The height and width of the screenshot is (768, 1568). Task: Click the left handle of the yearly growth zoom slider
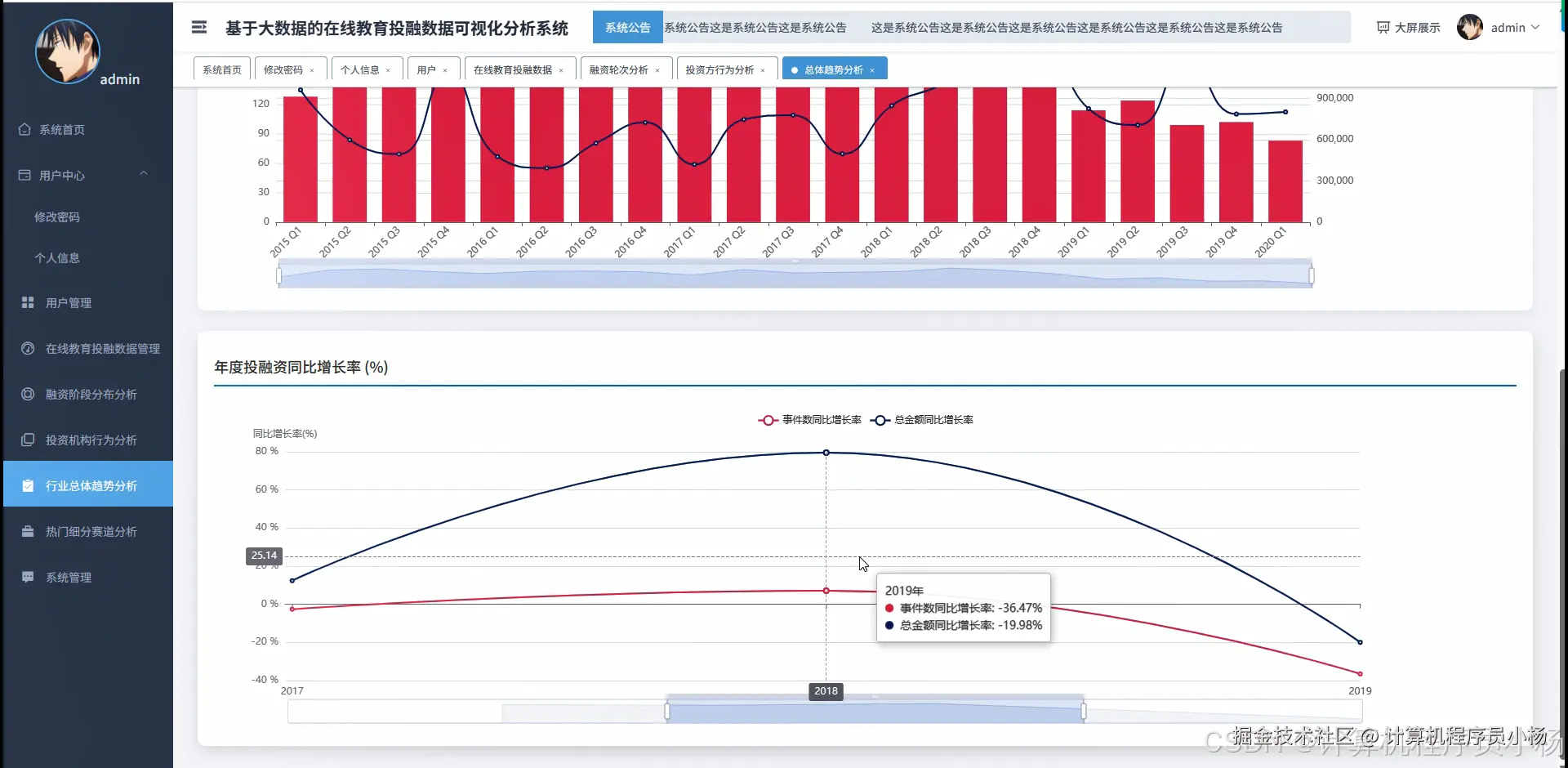(667, 712)
